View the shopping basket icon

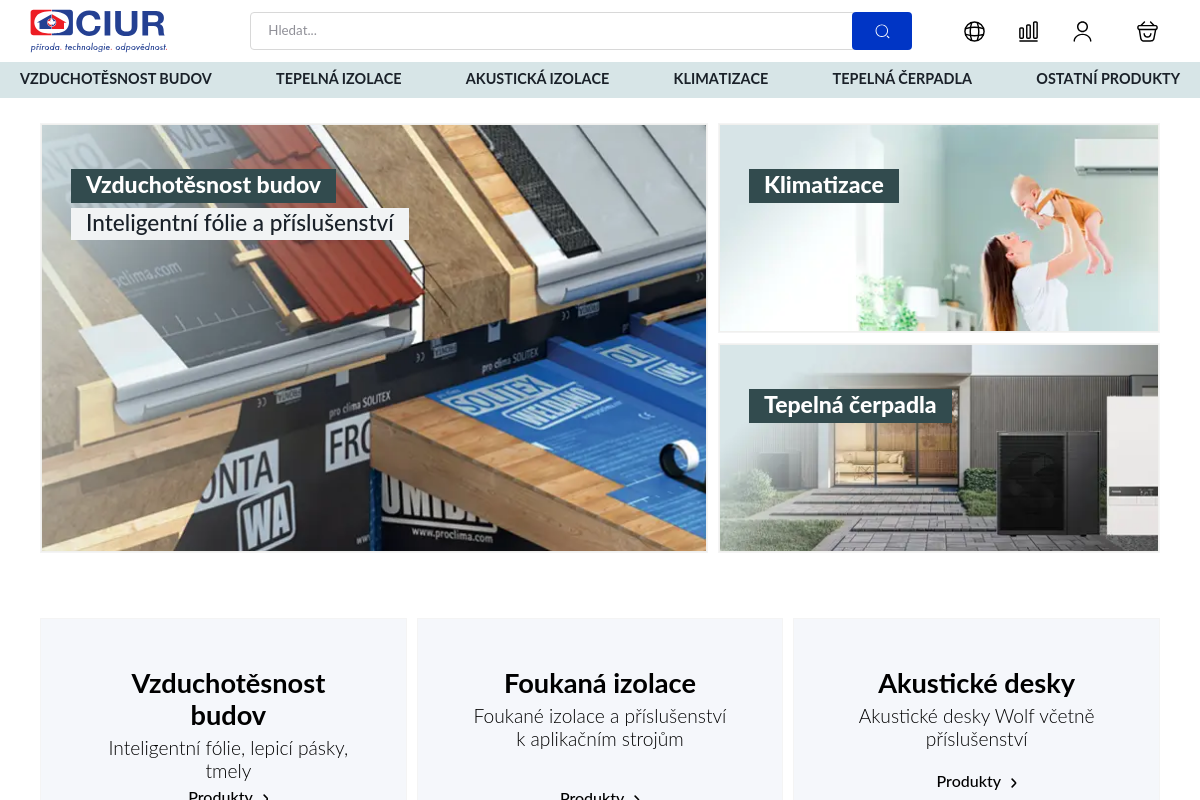pos(1147,31)
